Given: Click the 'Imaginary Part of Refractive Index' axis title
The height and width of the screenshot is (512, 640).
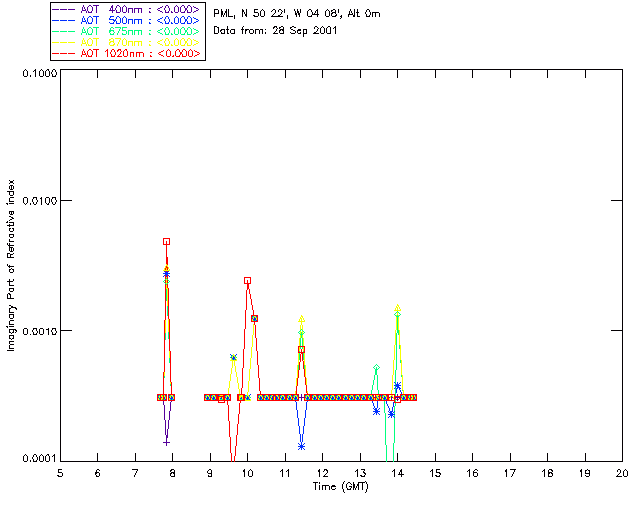Looking at the screenshot, I should click(x=13, y=265).
